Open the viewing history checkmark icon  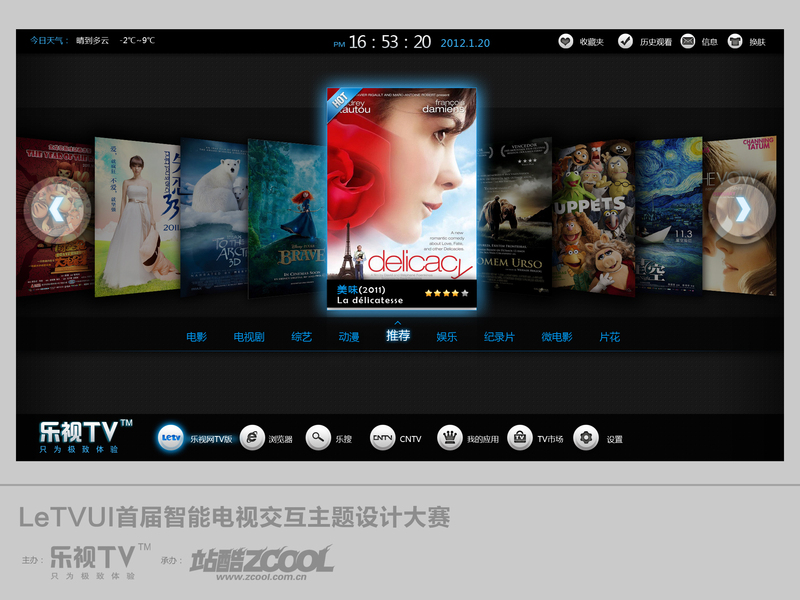(625, 41)
